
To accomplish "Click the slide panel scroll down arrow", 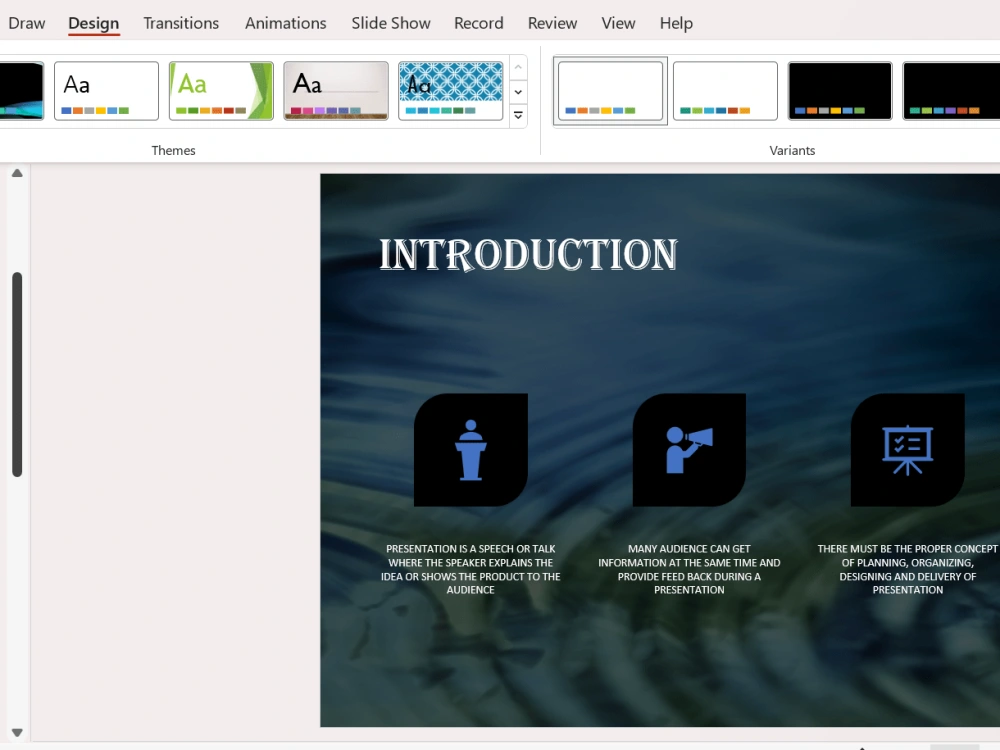I will click(x=17, y=733).
